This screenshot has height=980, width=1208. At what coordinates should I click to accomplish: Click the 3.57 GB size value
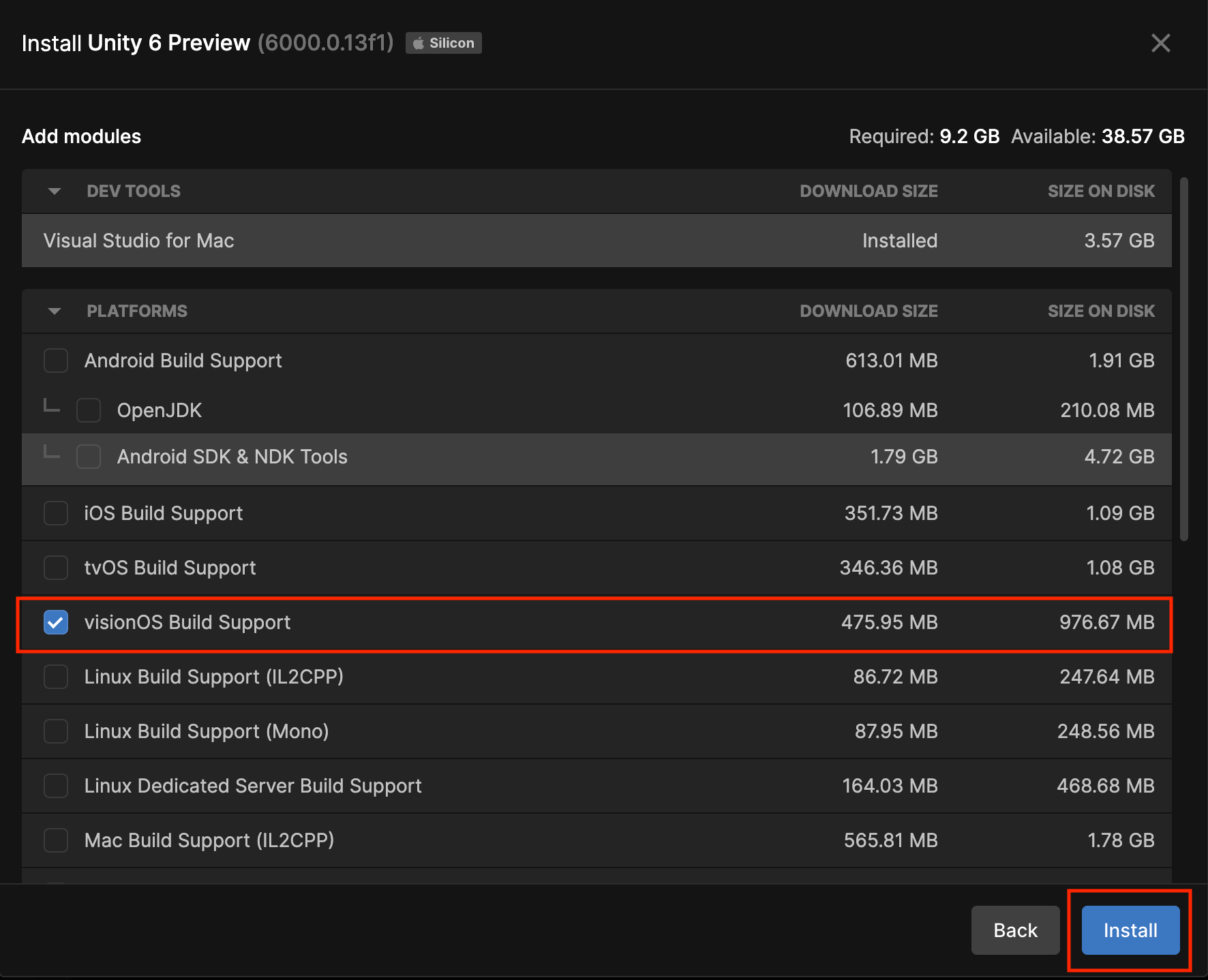[1119, 241]
